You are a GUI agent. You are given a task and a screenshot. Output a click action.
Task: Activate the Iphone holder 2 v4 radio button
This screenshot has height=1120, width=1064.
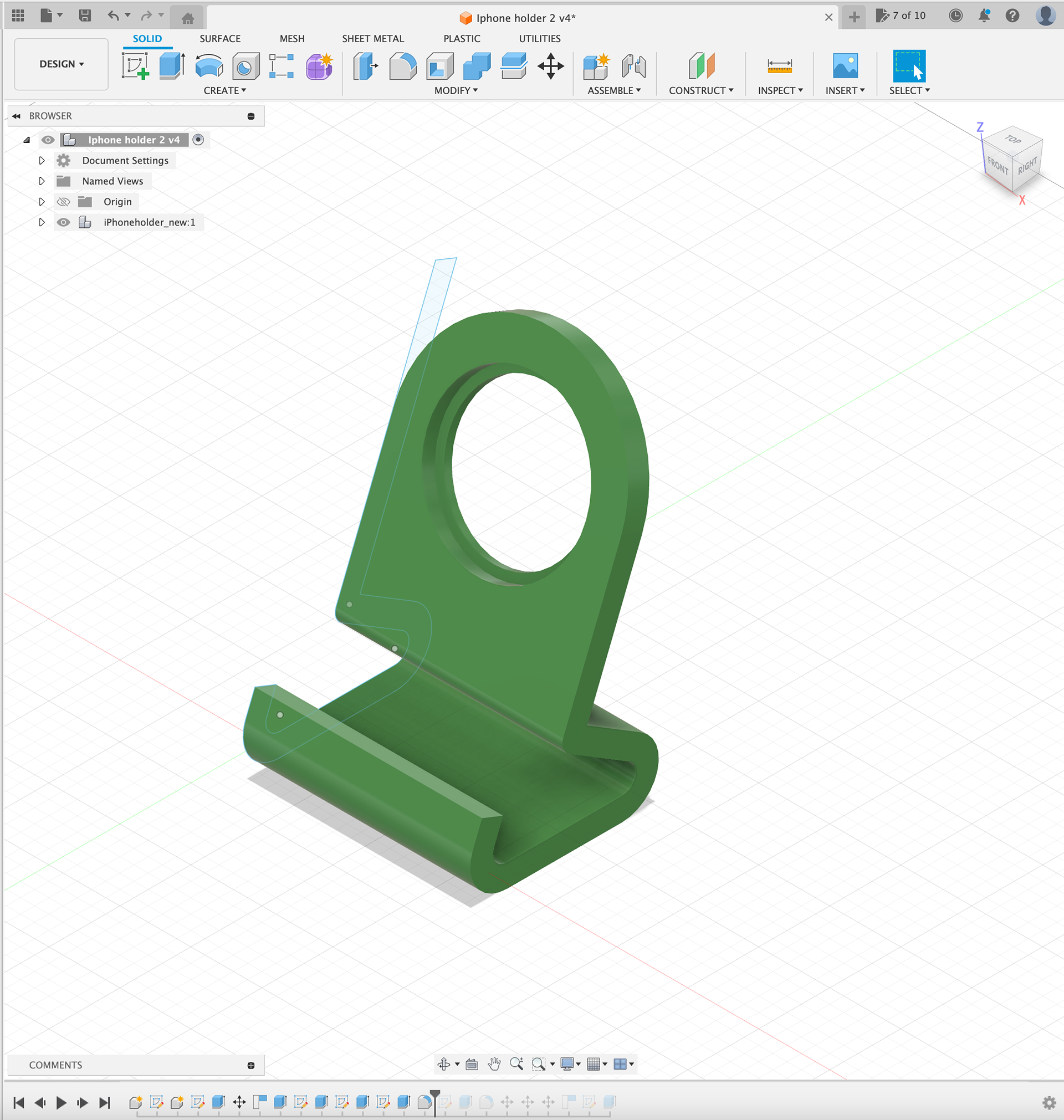[198, 140]
